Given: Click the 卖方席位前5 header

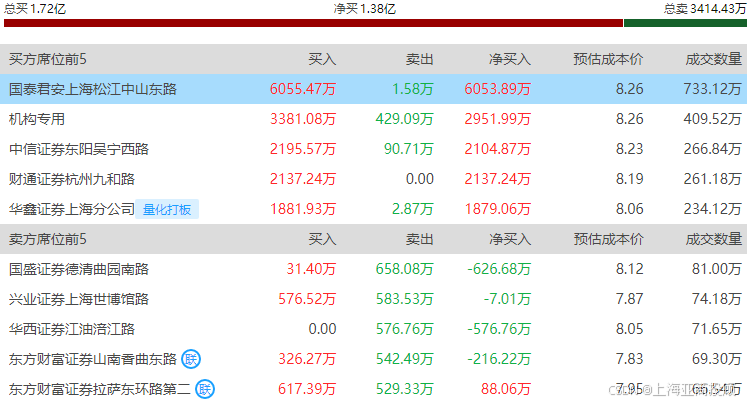Looking at the screenshot, I should click(x=48, y=239).
